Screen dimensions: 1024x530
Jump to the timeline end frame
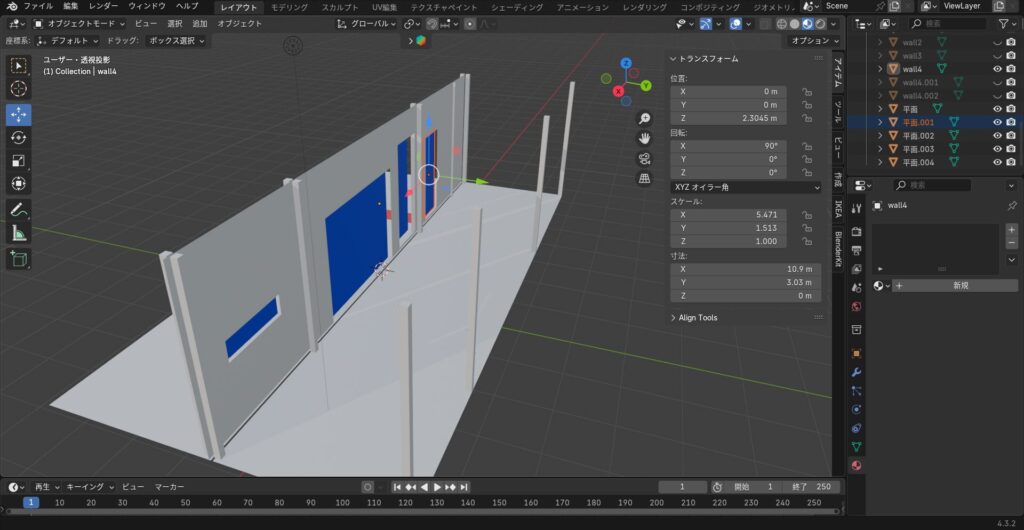click(461, 487)
